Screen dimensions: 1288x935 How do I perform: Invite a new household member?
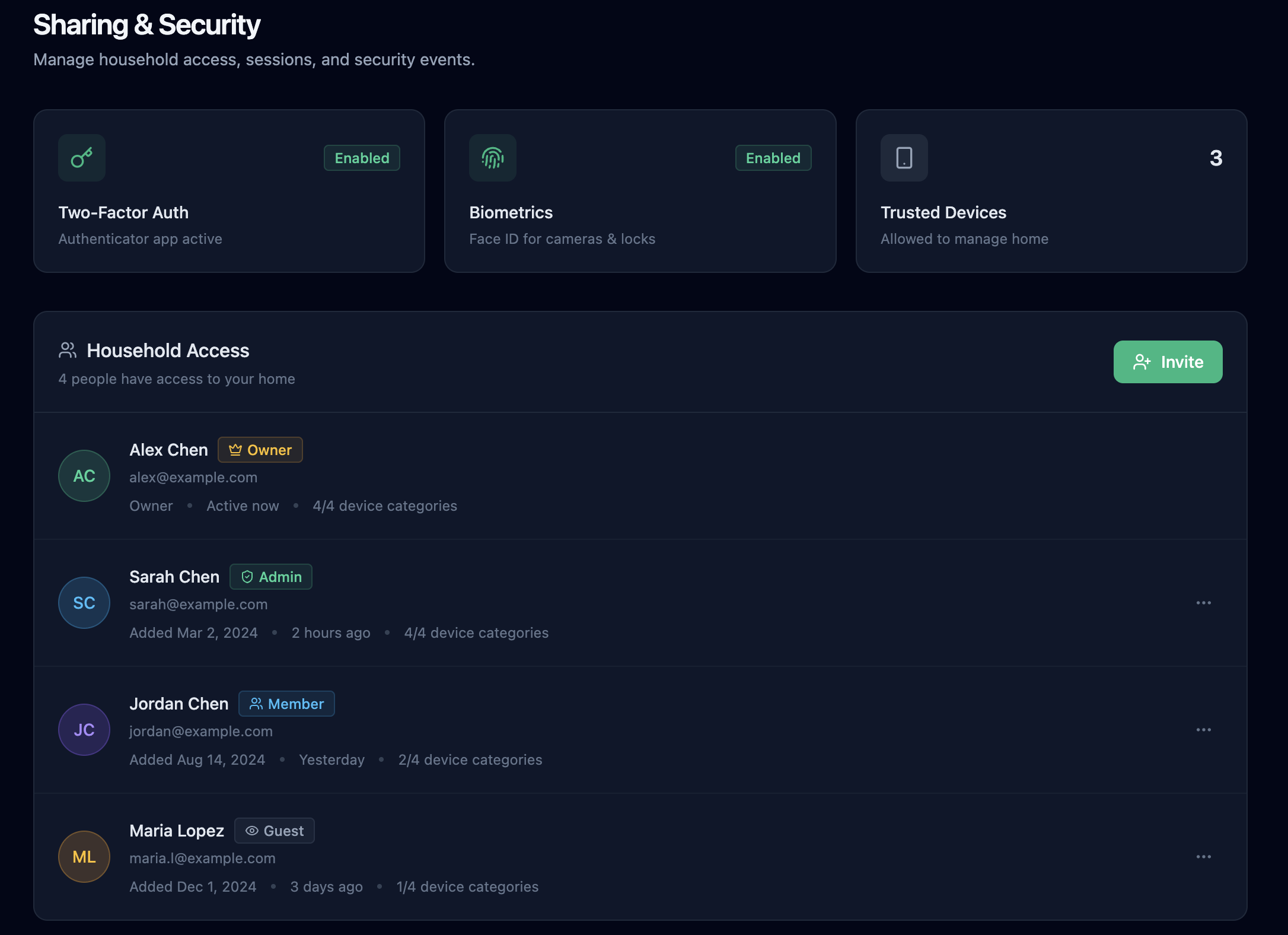click(1168, 362)
